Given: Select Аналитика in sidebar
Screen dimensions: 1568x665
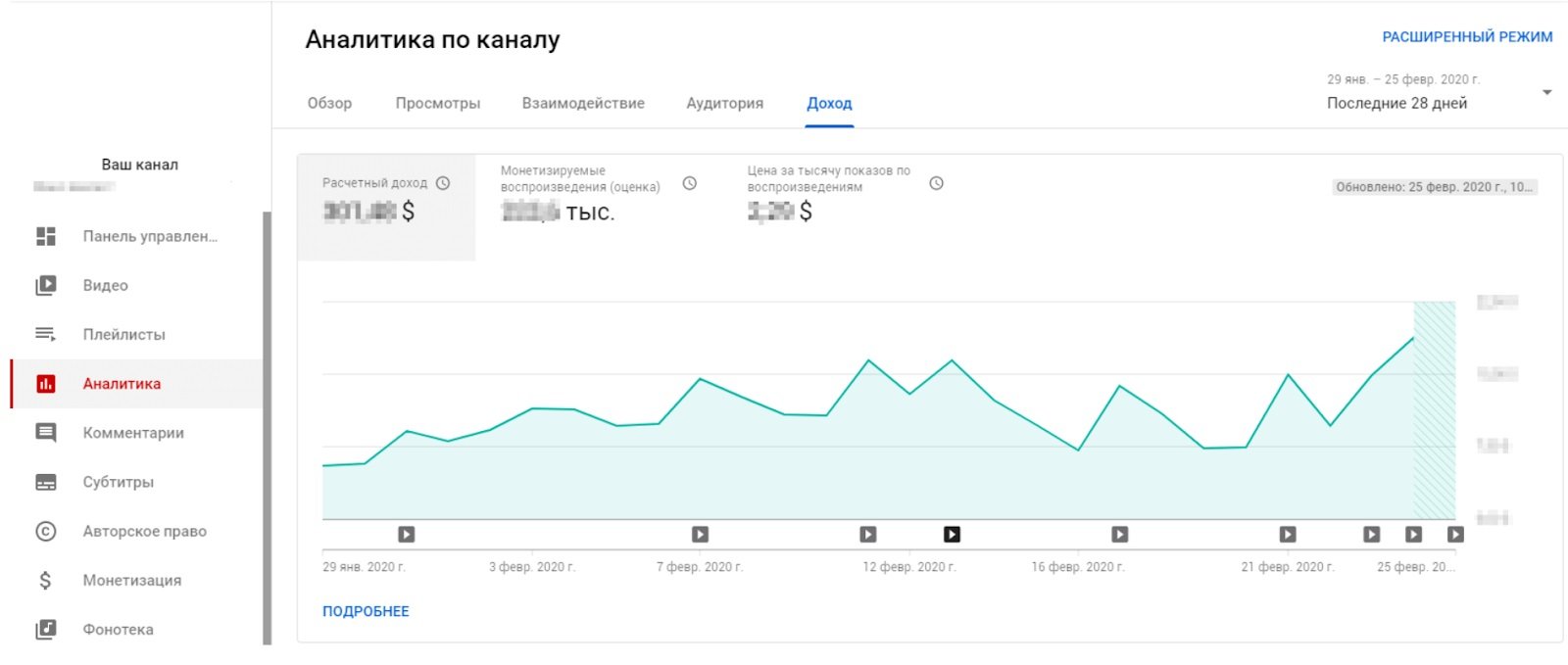Looking at the screenshot, I should 137,384.
